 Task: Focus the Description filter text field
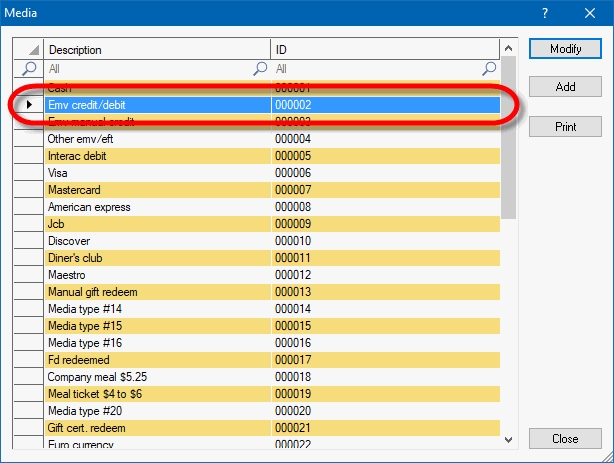(x=150, y=69)
